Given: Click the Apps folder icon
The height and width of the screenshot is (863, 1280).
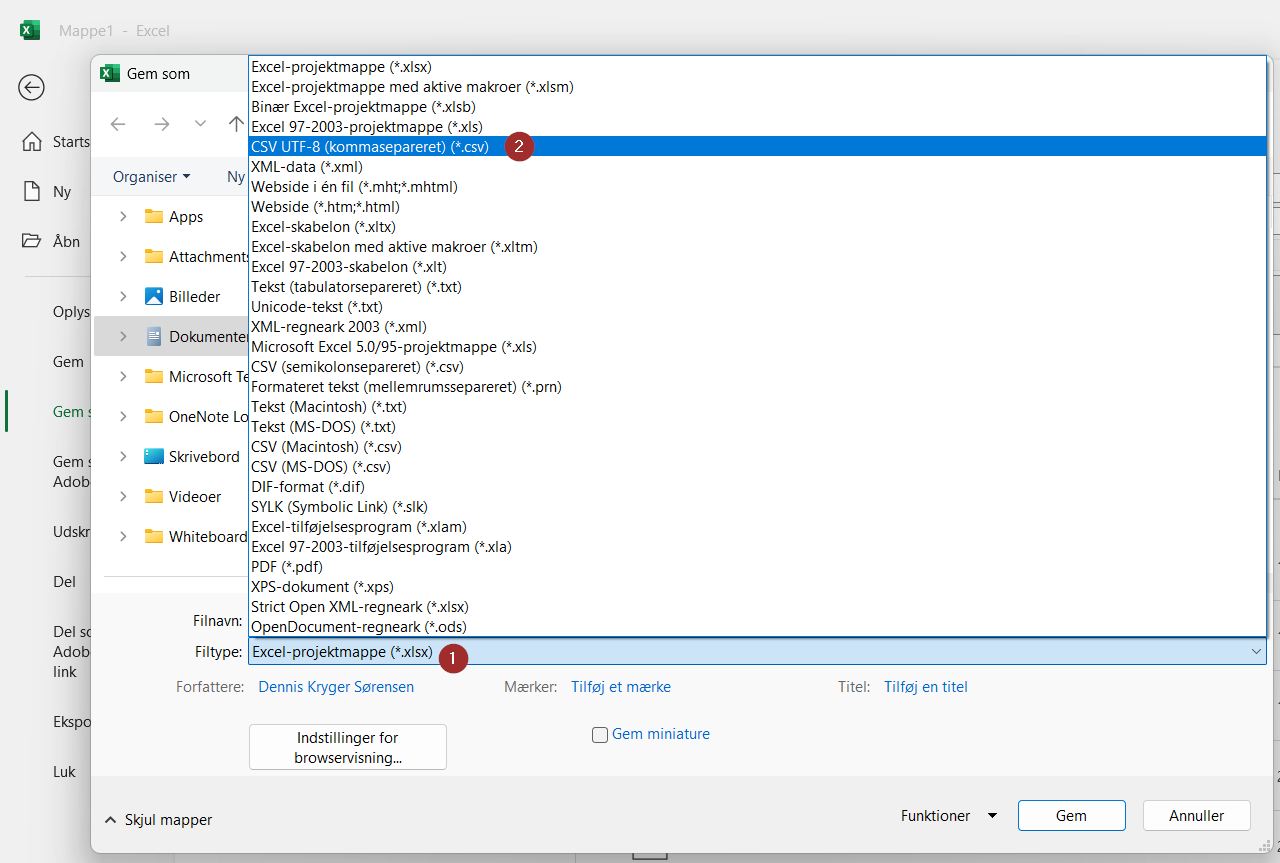Looking at the screenshot, I should (x=153, y=216).
